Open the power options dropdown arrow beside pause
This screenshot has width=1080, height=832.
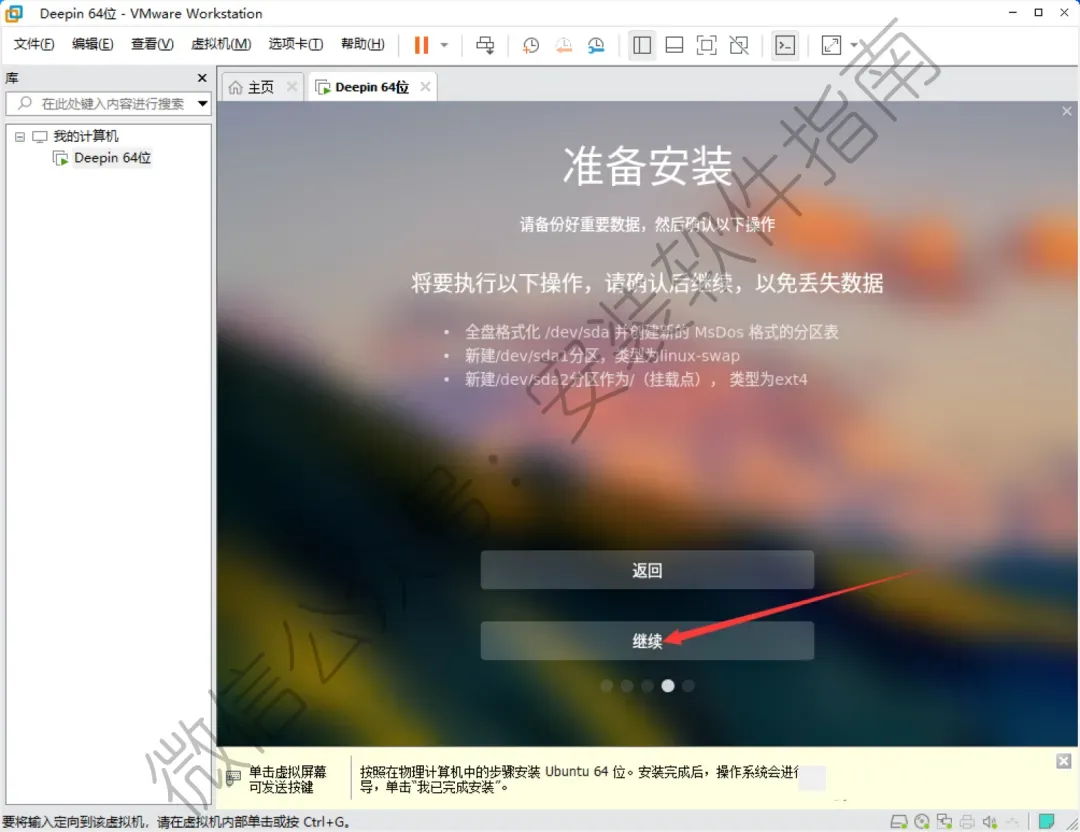[x=444, y=45]
